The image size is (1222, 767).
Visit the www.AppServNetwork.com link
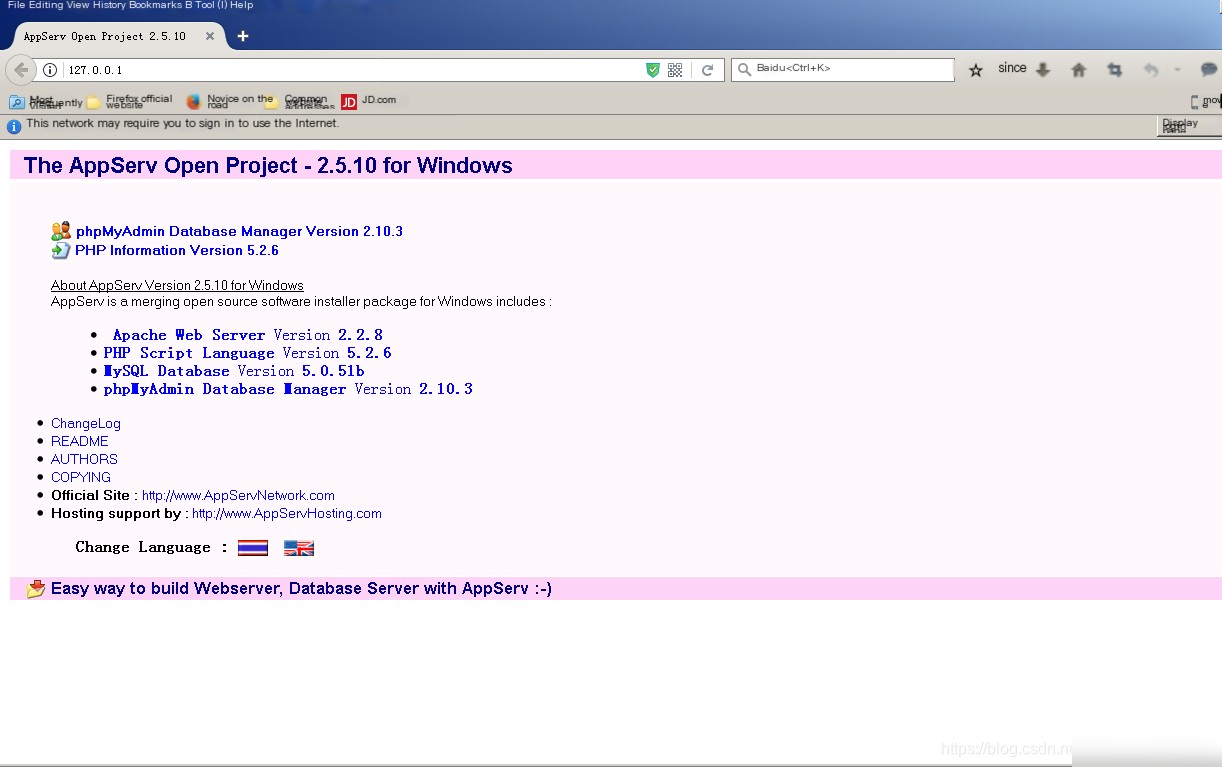point(238,495)
